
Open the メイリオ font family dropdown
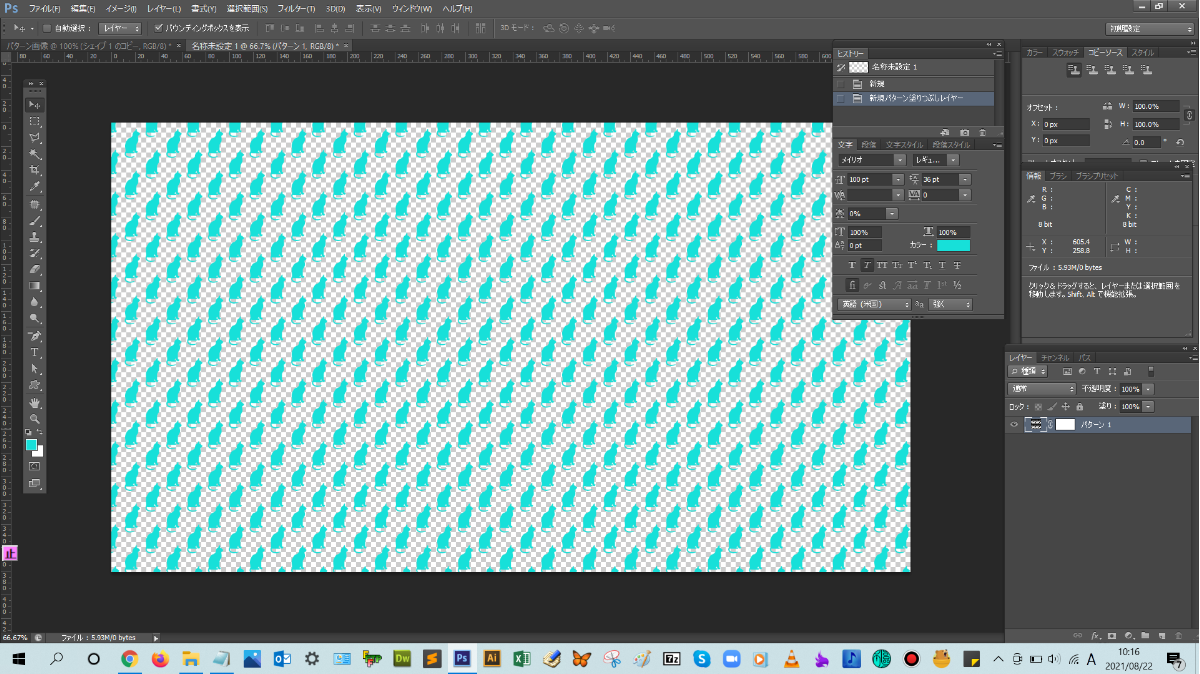pos(899,160)
